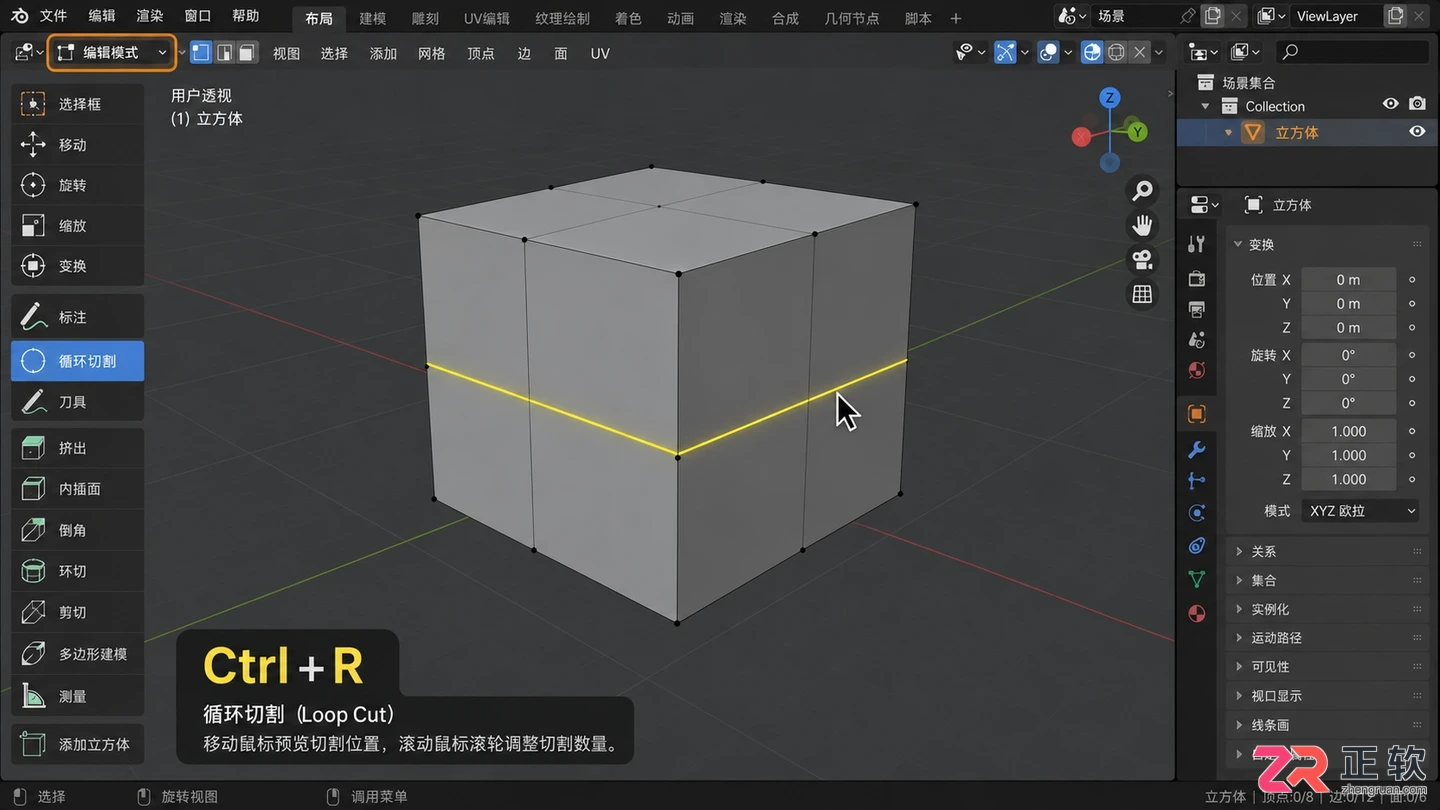Open the 编辑模式 mode dropdown
This screenshot has height=810, width=1440.
click(x=112, y=53)
